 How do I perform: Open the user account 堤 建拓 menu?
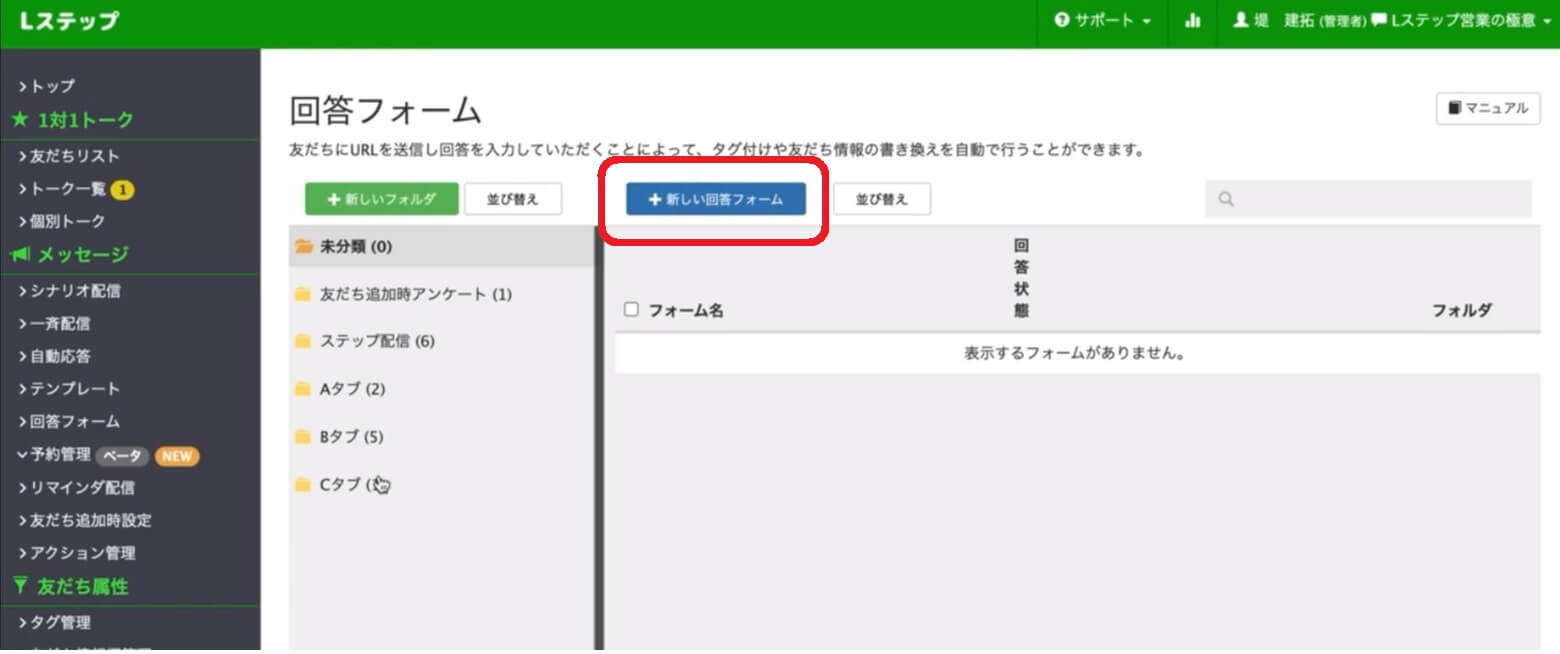pos(1299,20)
